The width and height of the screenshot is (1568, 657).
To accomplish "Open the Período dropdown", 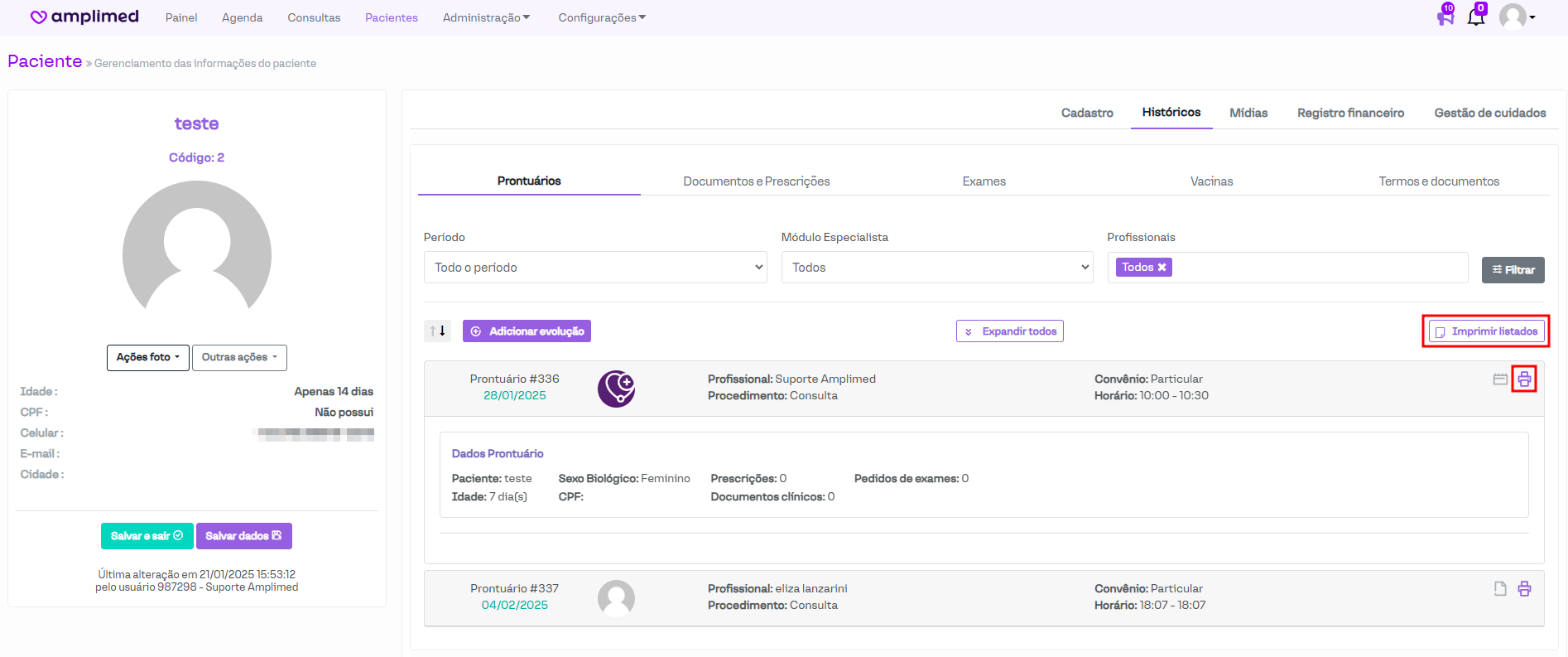I will coord(594,268).
